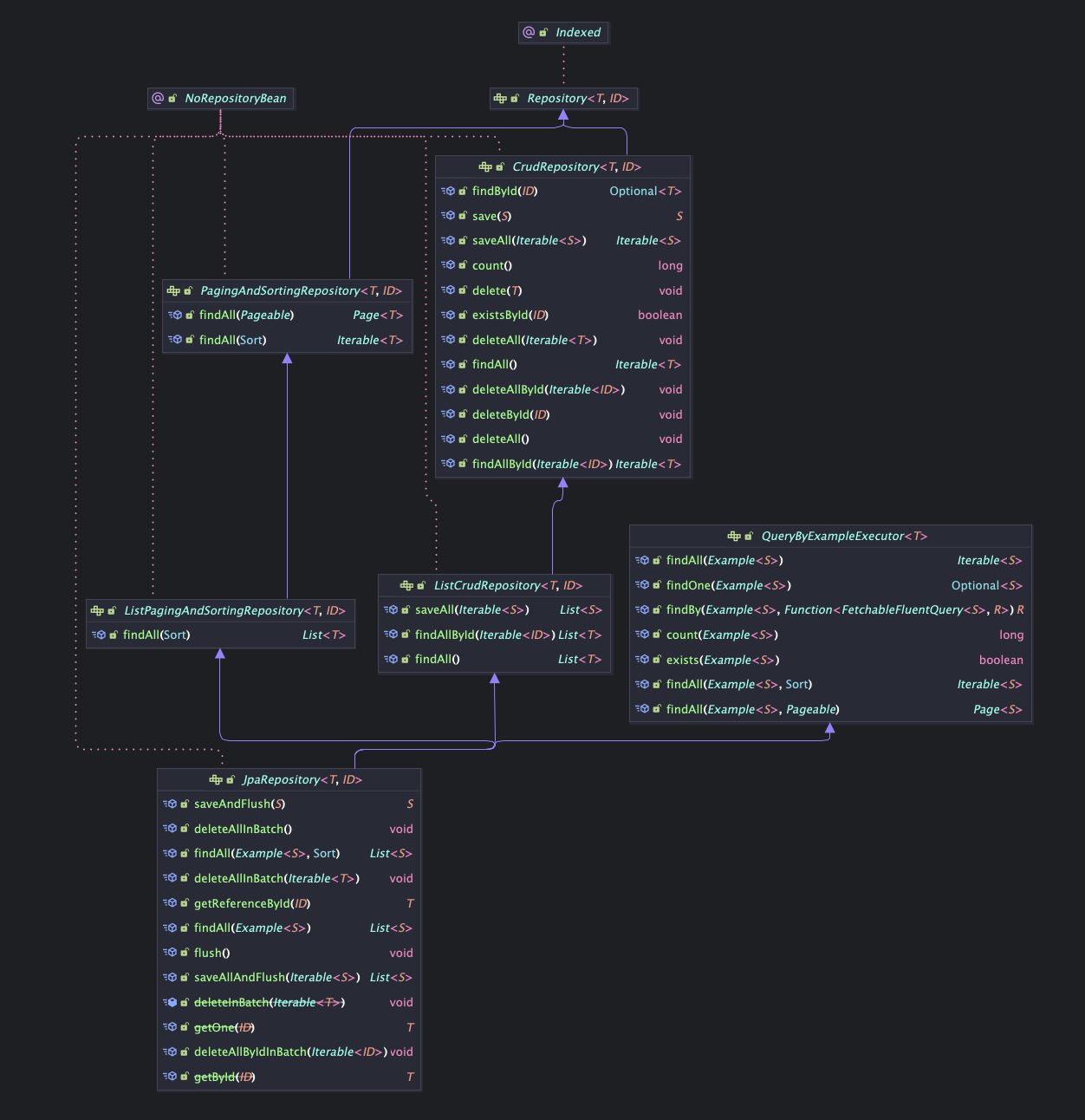Click count(Example<S>) in QueryByExampleExecutor

[830, 635]
